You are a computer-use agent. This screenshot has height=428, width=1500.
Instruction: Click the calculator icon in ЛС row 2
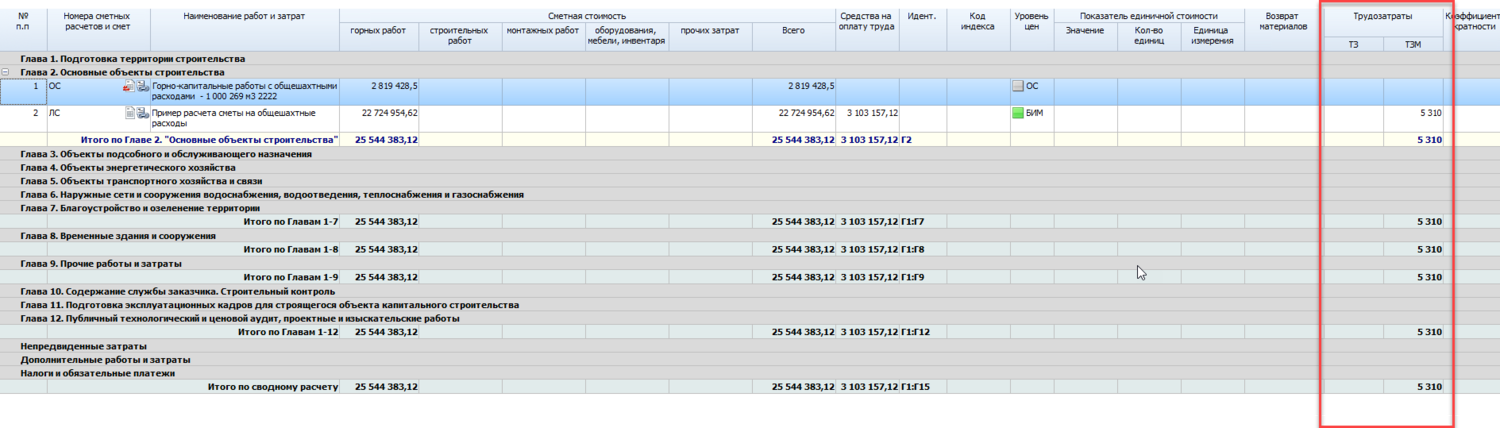pos(142,113)
